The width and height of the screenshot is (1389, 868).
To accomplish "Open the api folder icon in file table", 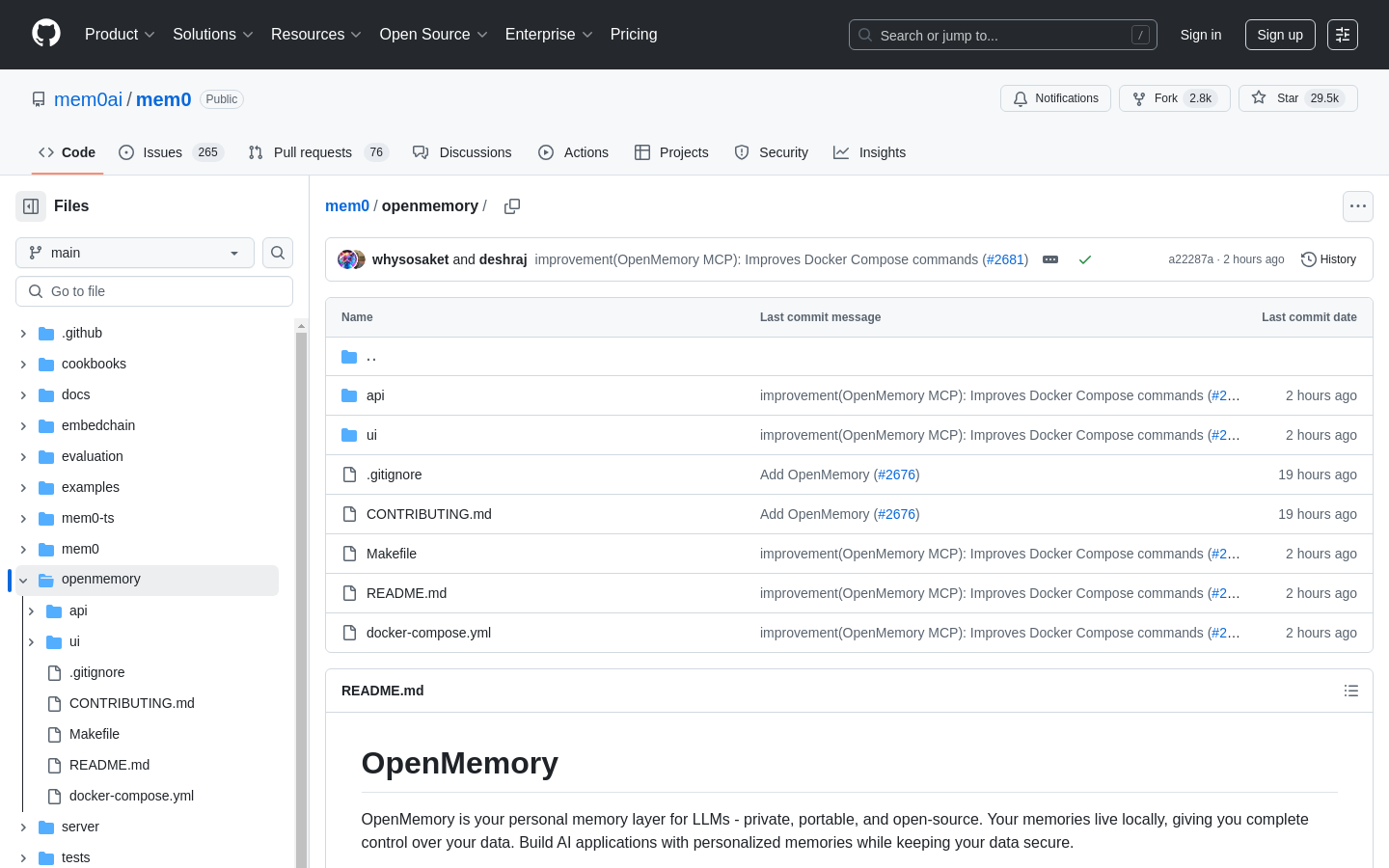I will pyautogui.click(x=349, y=395).
